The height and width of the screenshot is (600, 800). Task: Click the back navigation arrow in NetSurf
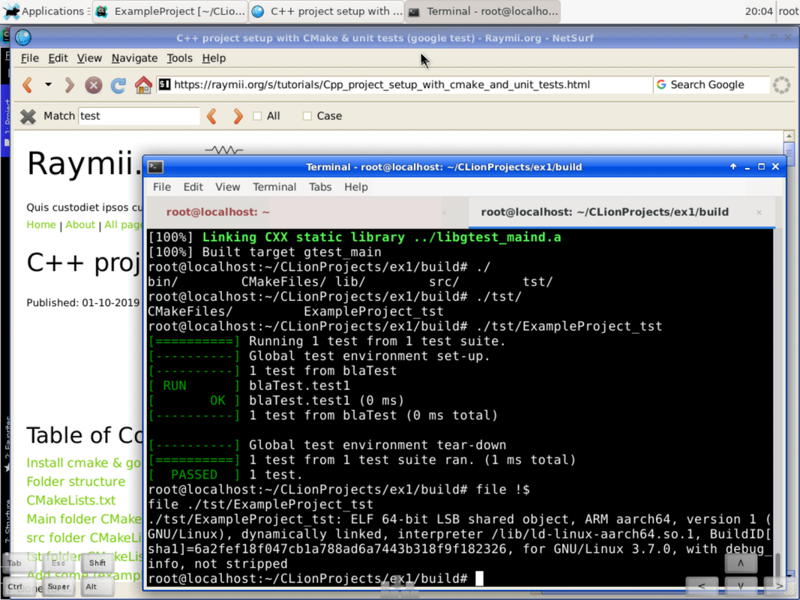(27, 85)
